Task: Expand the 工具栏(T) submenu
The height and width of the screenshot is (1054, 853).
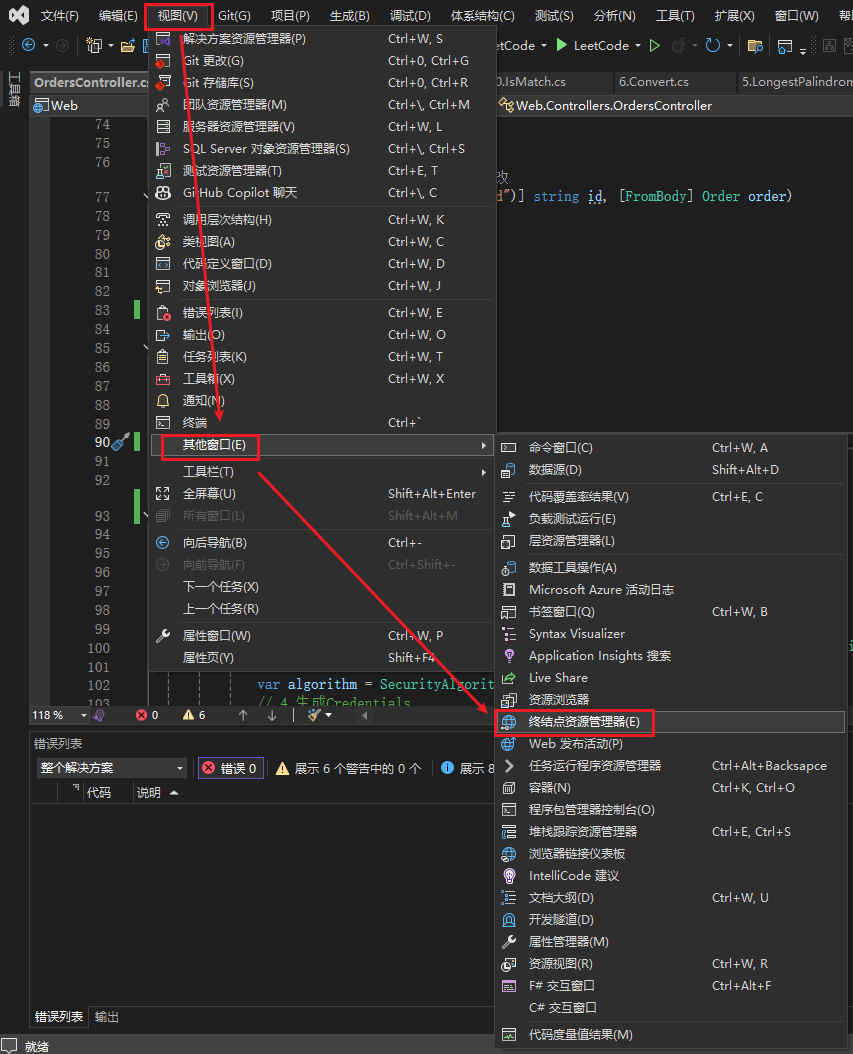Action: coord(322,472)
